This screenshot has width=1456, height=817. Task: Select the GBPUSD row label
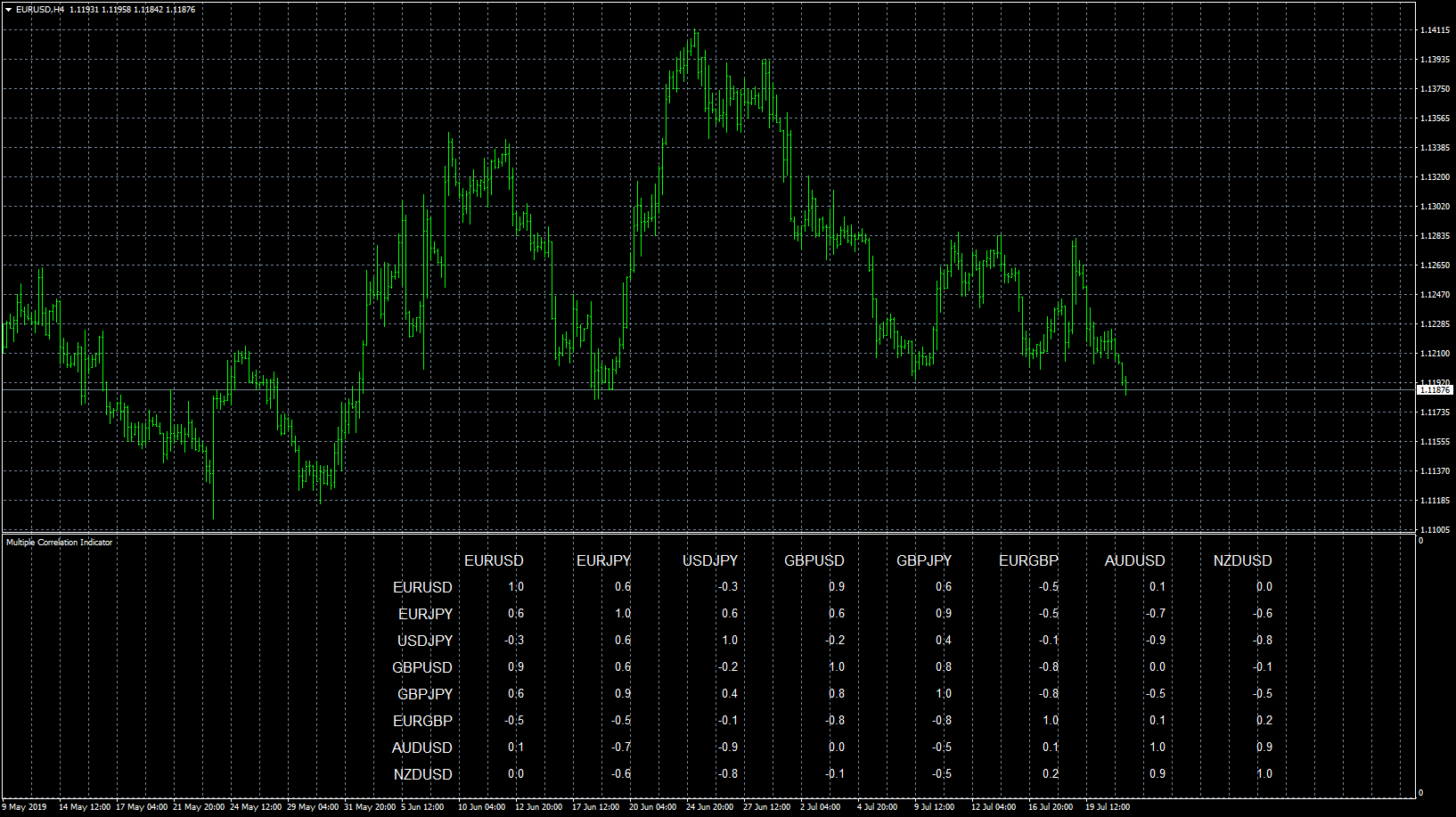pyautogui.click(x=422, y=667)
